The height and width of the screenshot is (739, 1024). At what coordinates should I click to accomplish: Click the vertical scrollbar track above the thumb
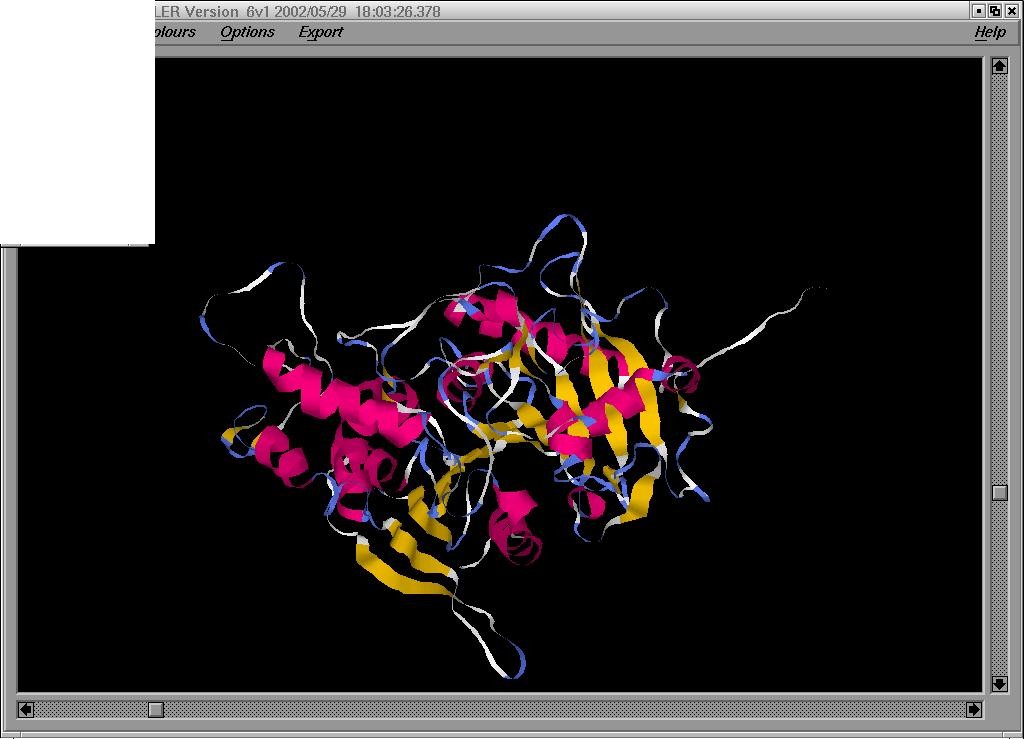999,280
